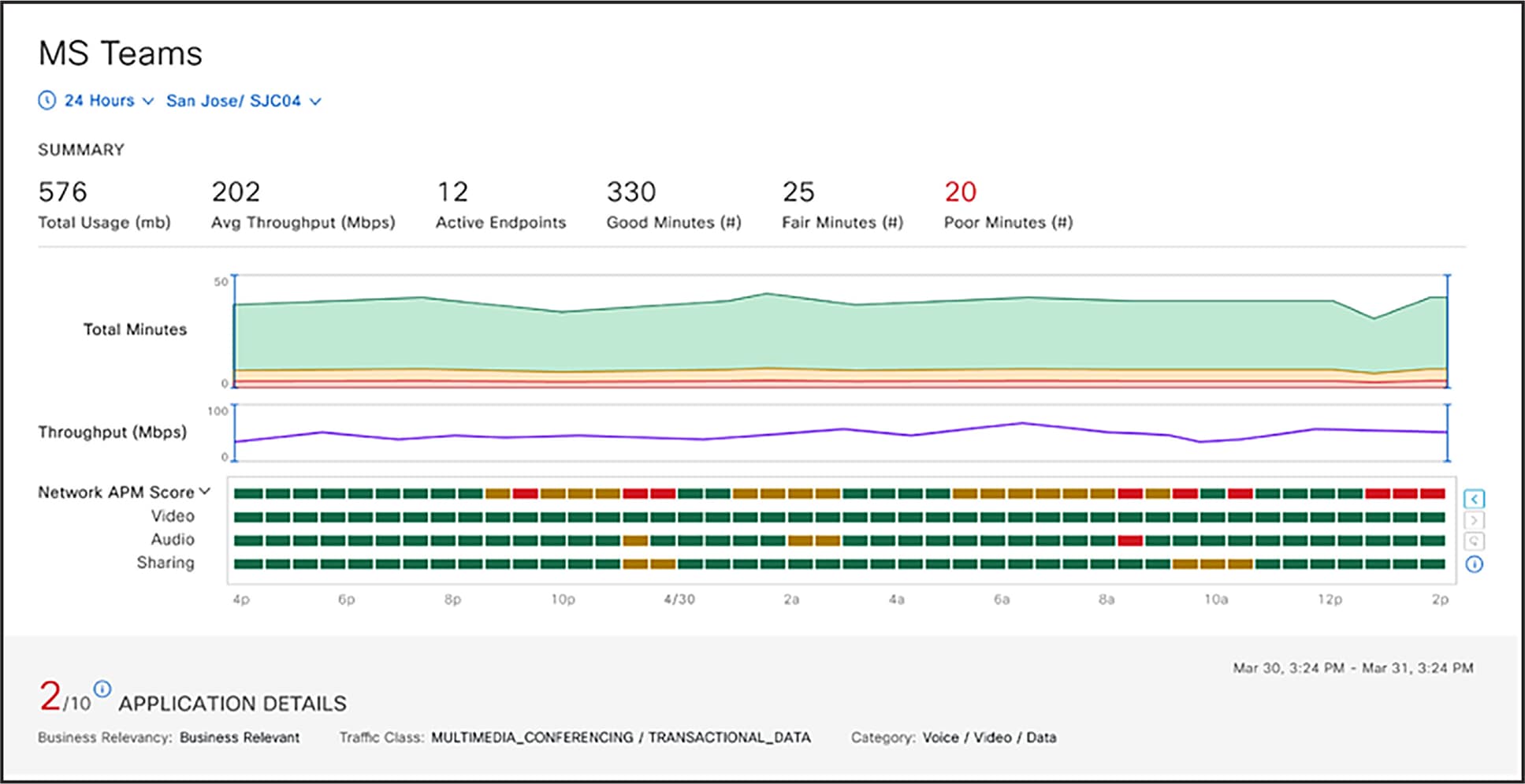Screen dimensions: 1525x784
Task: Click the Total Usage (mb) label
Action: click(x=104, y=223)
